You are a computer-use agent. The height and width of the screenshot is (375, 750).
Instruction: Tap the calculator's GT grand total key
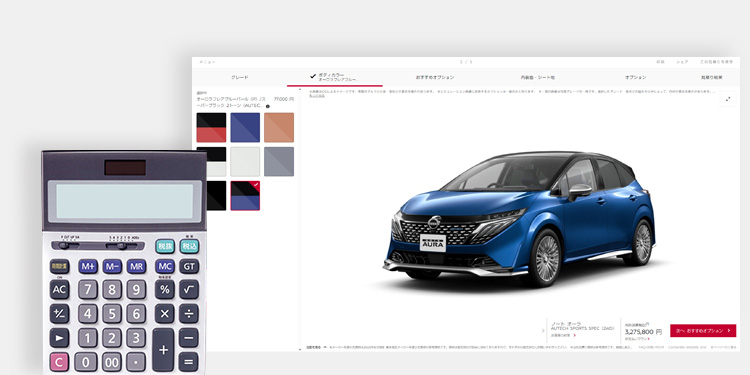point(189,266)
